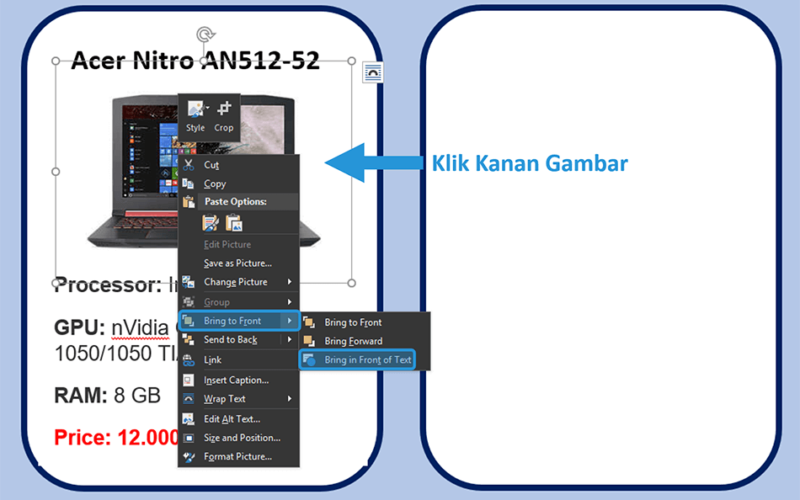Click the red Price text
Viewport: 800px width, 500px height.
[116, 437]
